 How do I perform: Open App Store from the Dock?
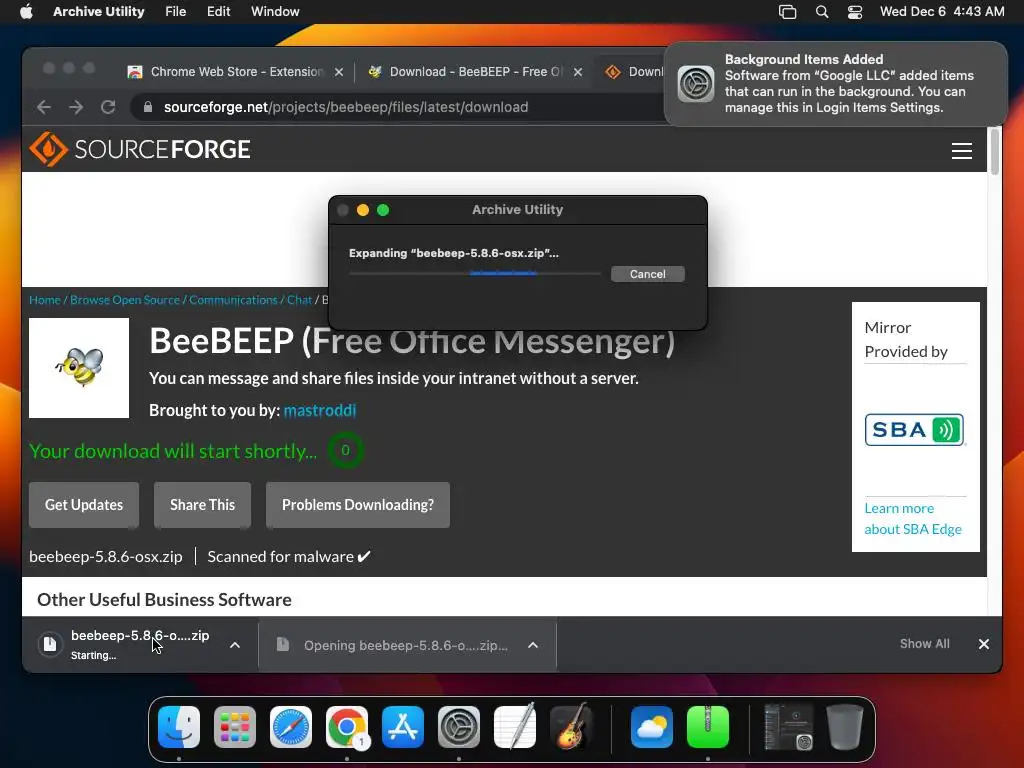coord(403,727)
